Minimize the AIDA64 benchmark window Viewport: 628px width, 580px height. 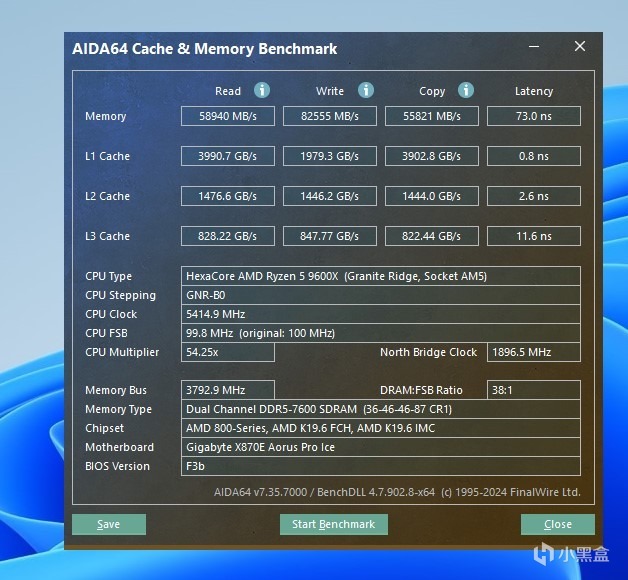[x=534, y=46]
